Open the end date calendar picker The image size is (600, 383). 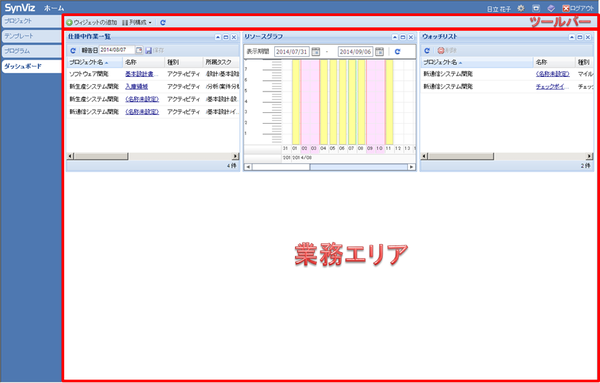tap(379, 52)
